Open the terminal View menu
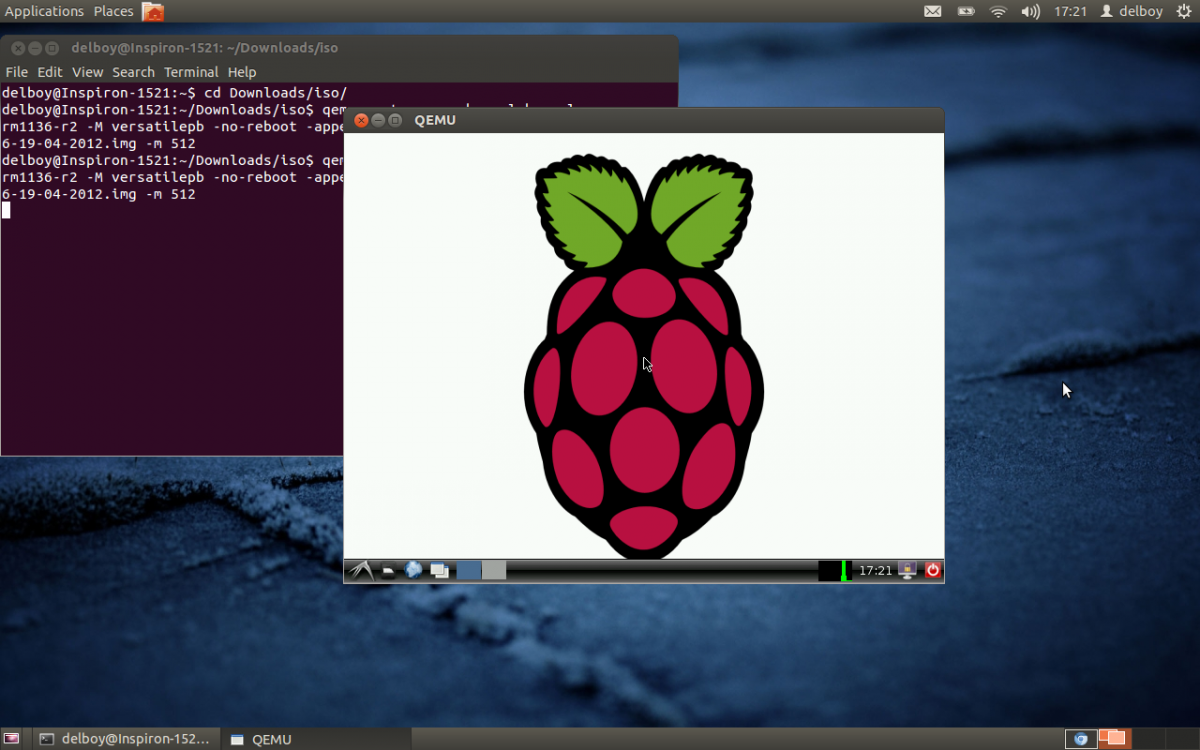 (x=87, y=72)
